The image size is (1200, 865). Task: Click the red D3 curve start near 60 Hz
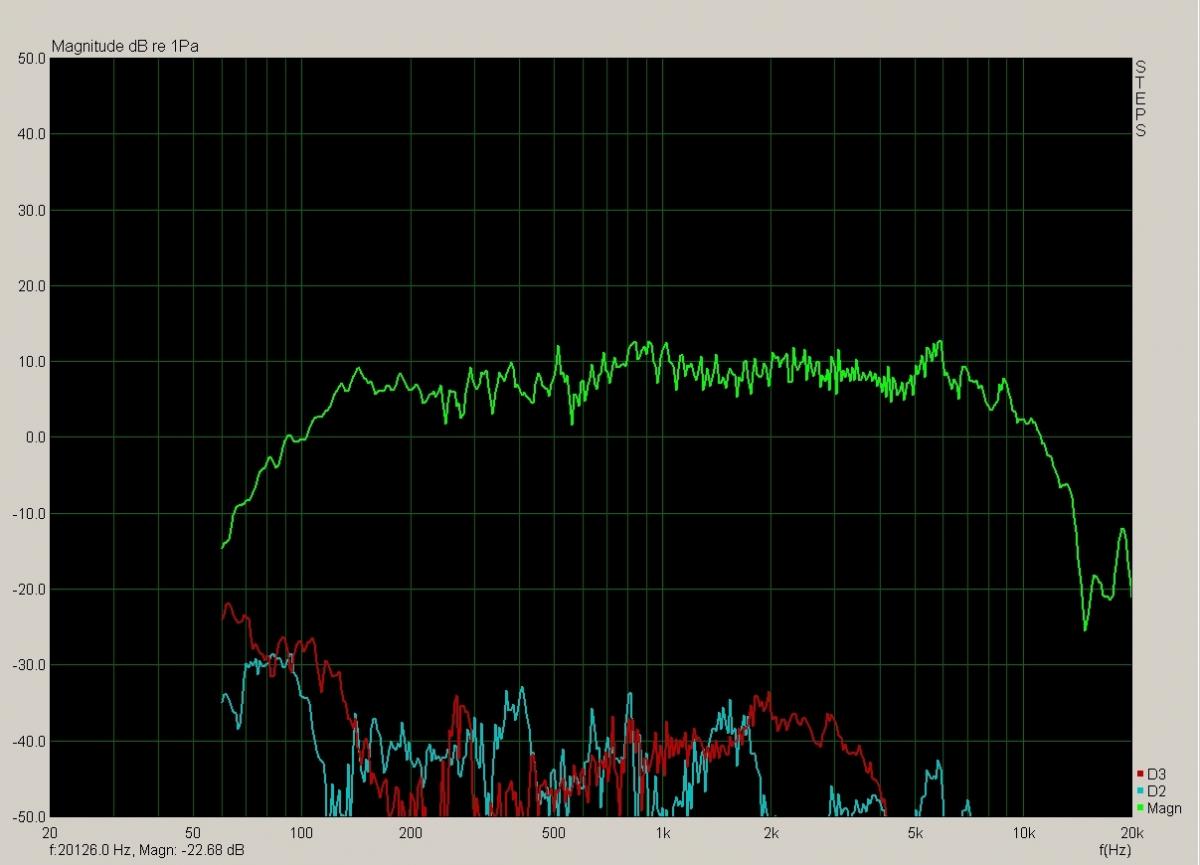tap(224, 615)
